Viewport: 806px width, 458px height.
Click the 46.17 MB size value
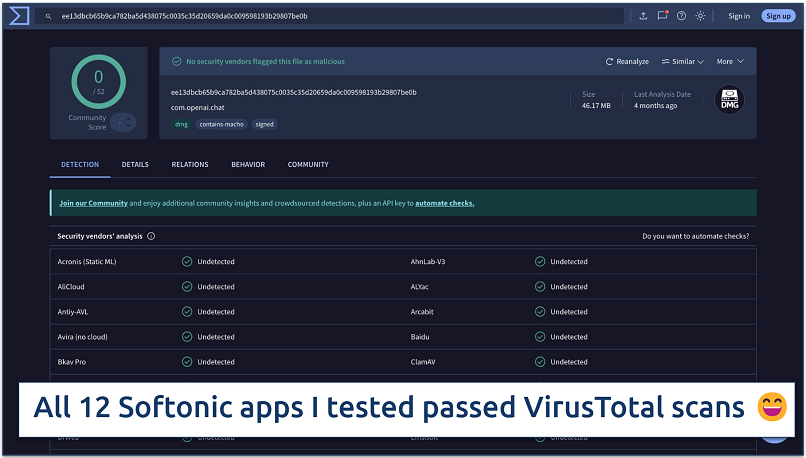point(596,105)
